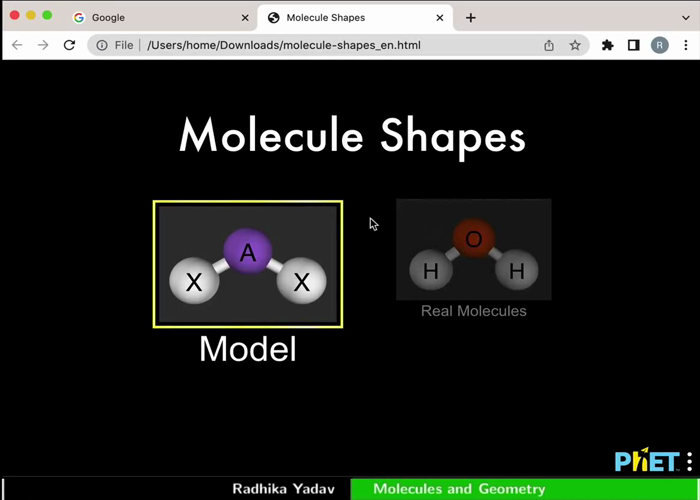This screenshot has height=500, width=700.
Task: Reload the Molecule Shapes page
Action: coord(69,45)
